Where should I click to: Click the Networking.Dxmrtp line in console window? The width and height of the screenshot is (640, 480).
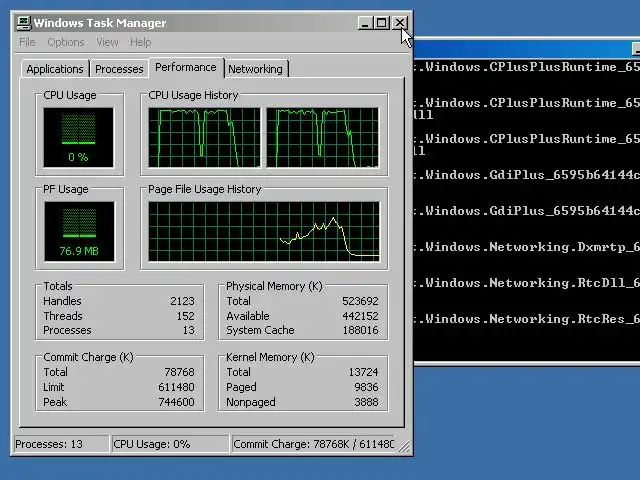pyautogui.click(x=527, y=247)
